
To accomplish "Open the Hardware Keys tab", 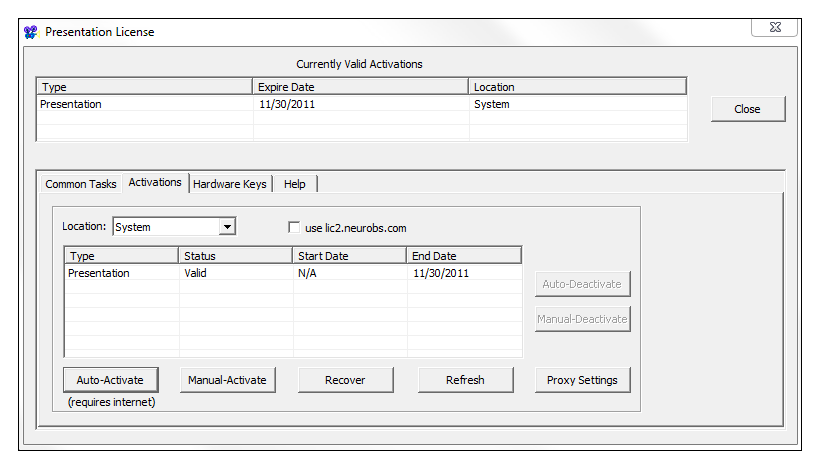I will pyautogui.click(x=230, y=184).
